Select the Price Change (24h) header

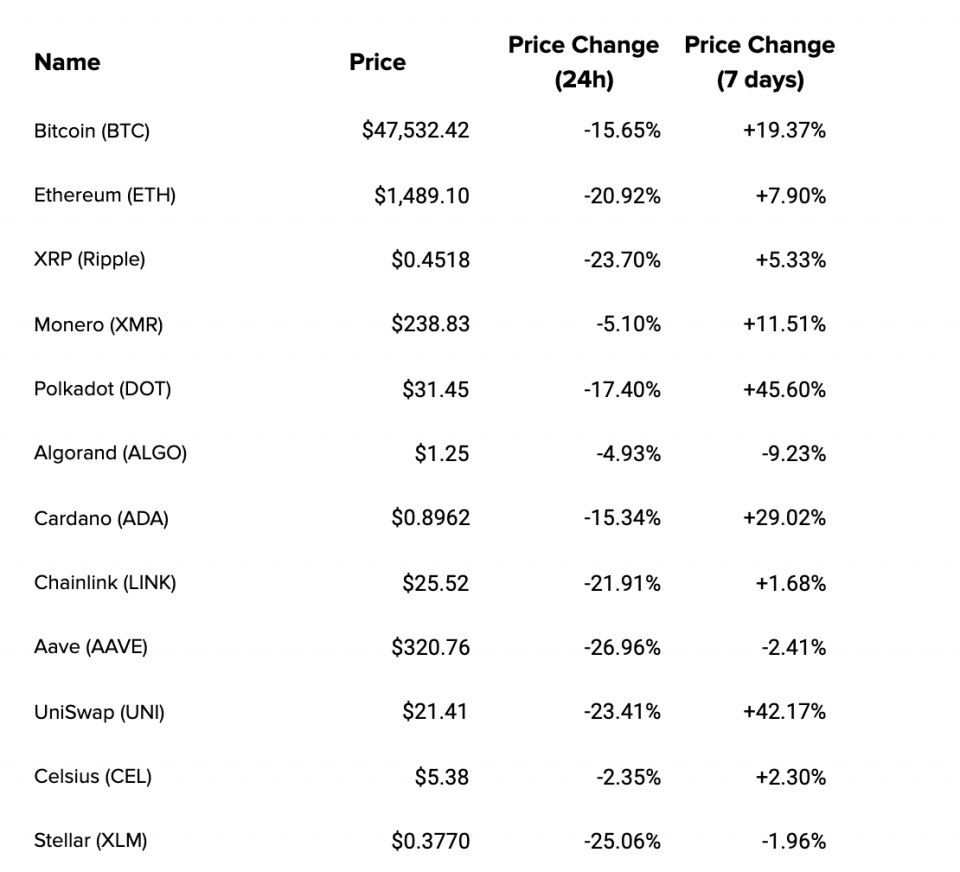tap(583, 62)
